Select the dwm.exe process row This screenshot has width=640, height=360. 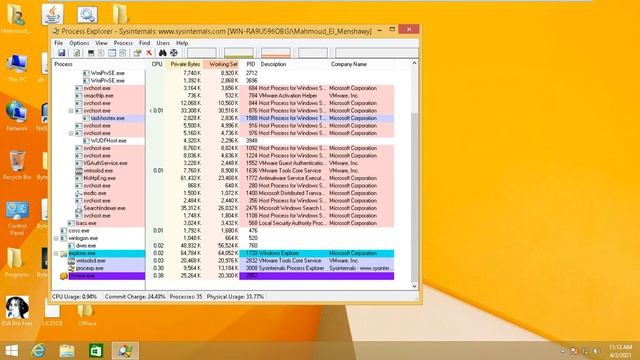click(x=224, y=246)
